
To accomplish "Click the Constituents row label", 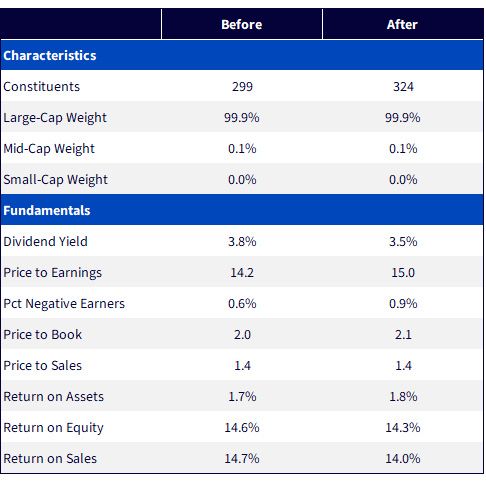I will click(x=42, y=87).
